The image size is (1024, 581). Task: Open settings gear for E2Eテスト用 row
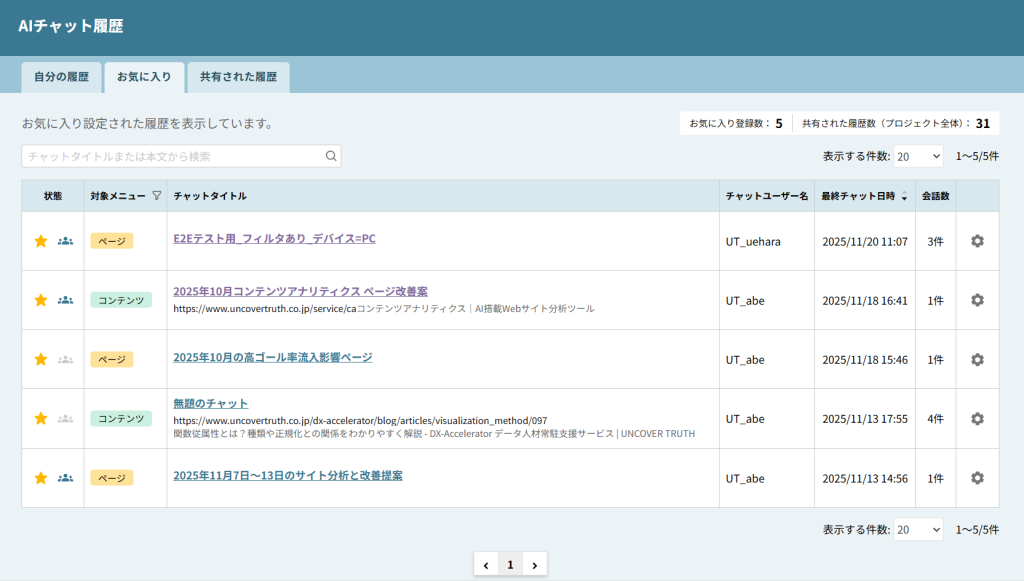click(977, 241)
